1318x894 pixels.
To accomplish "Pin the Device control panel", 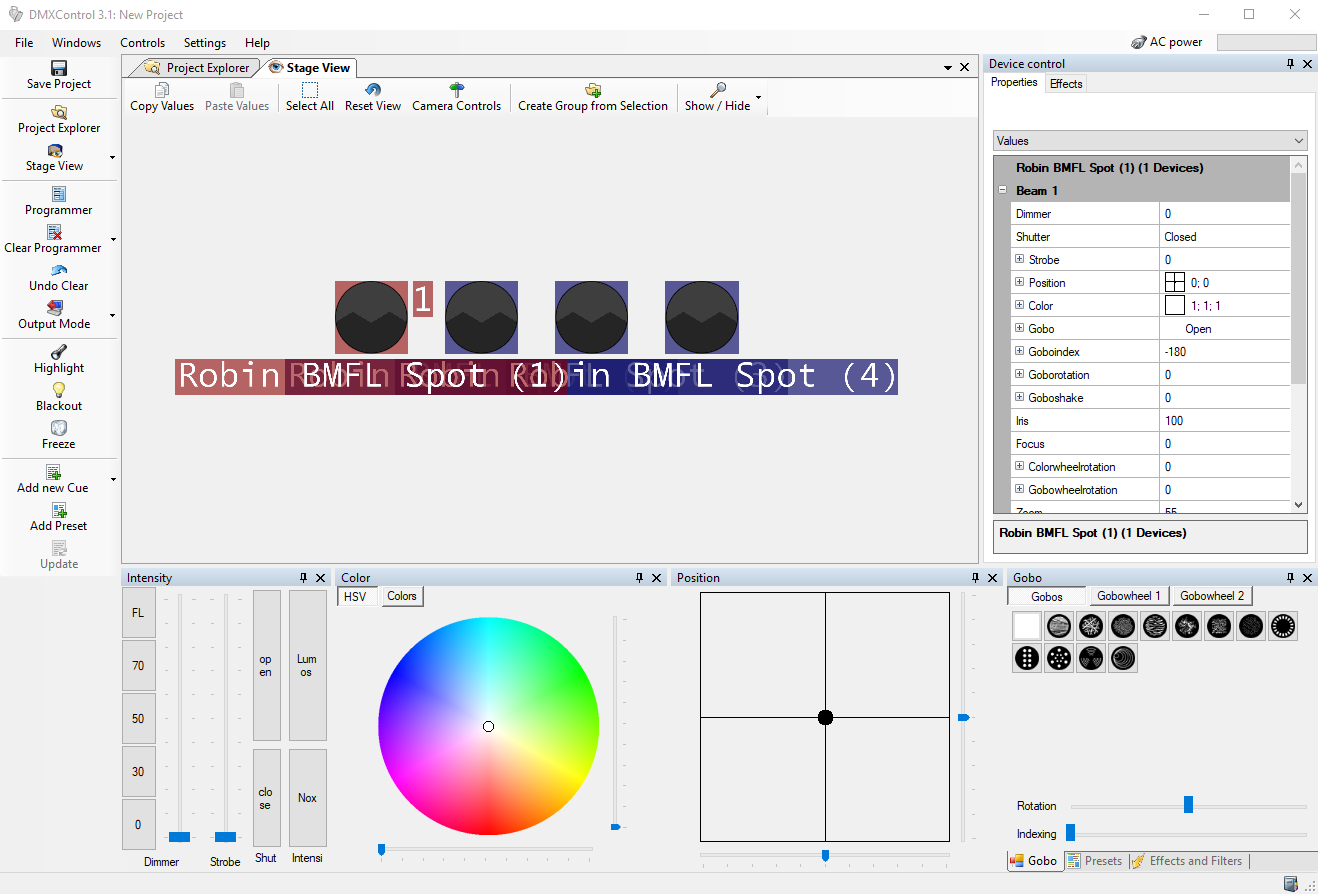I will (1290, 63).
